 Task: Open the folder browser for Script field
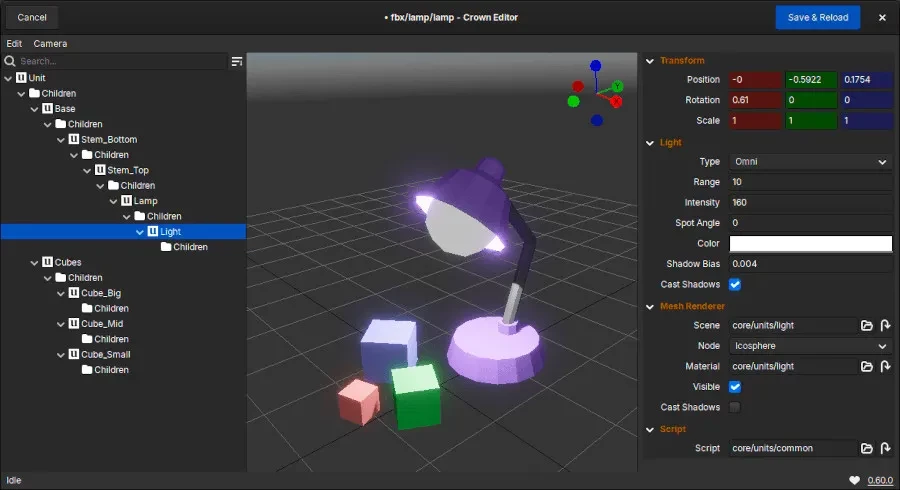point(867,449)
